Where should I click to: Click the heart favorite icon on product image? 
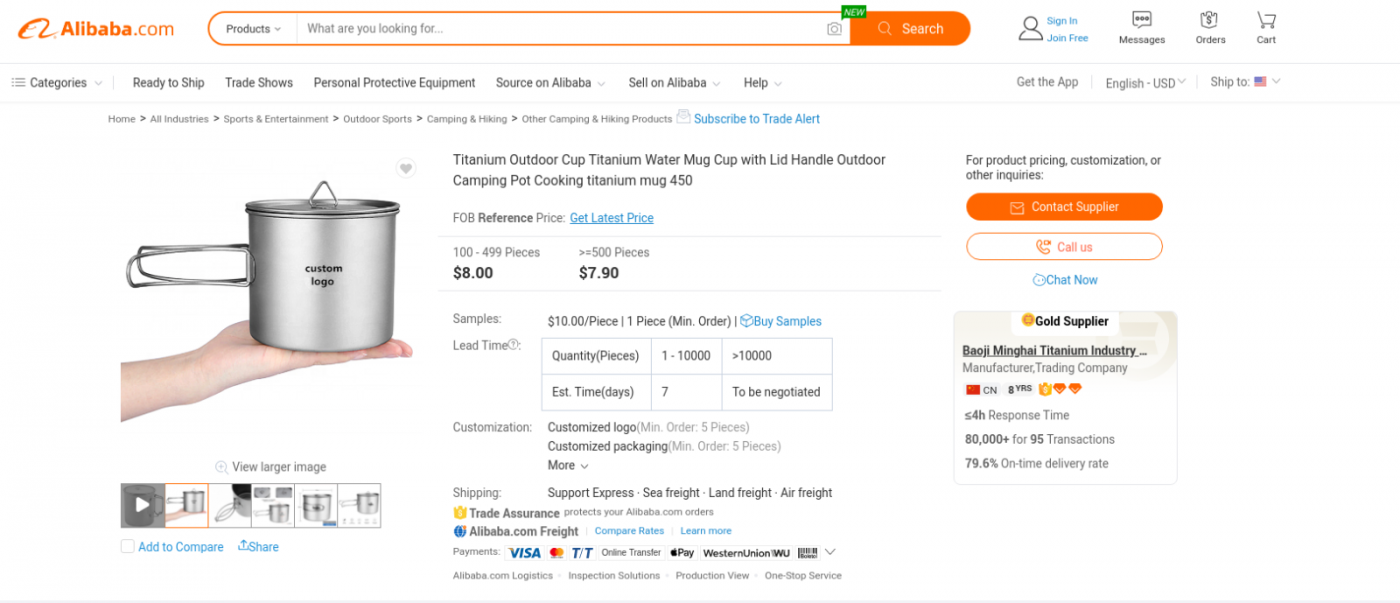tap(405, 168)
